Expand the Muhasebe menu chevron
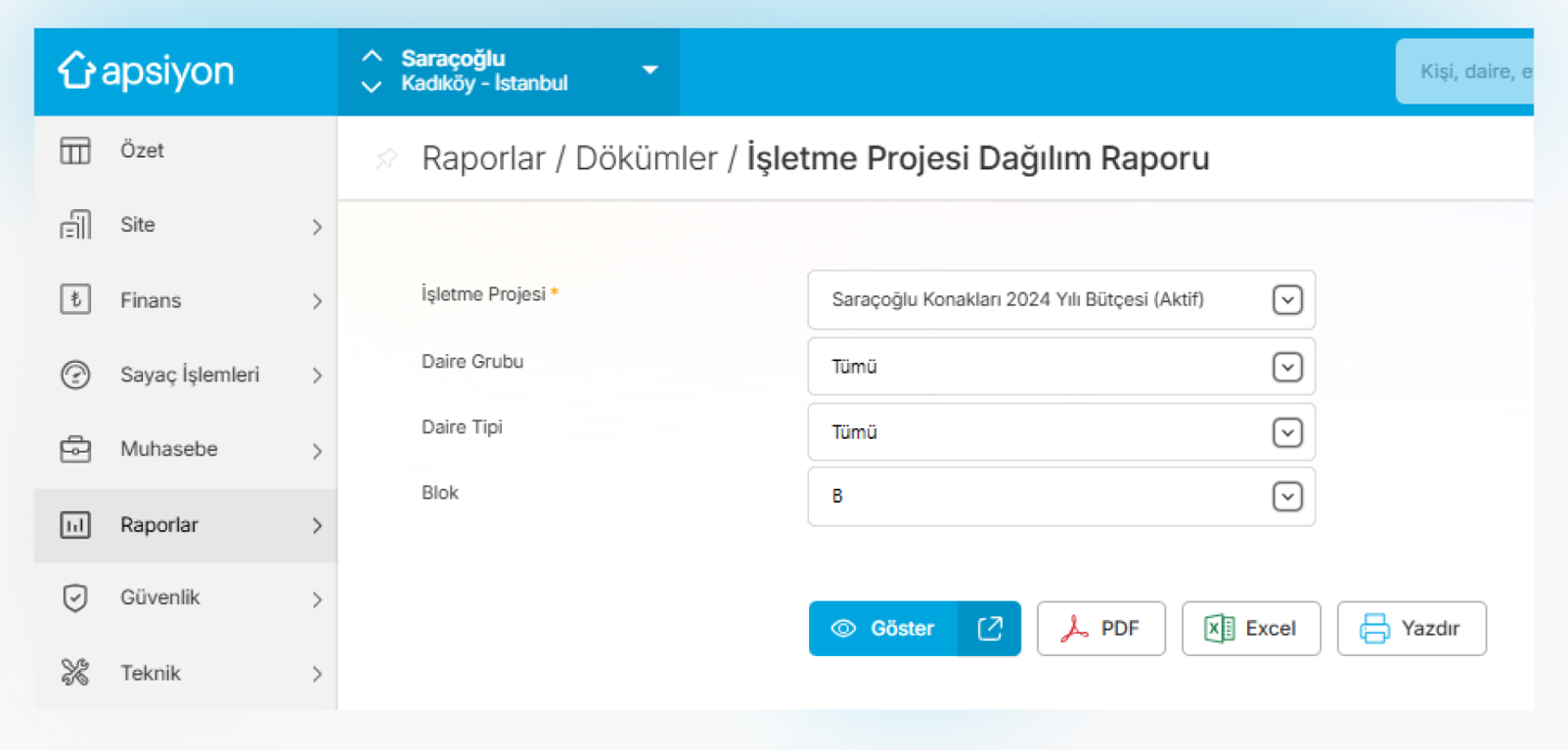 tap(317, 451)
